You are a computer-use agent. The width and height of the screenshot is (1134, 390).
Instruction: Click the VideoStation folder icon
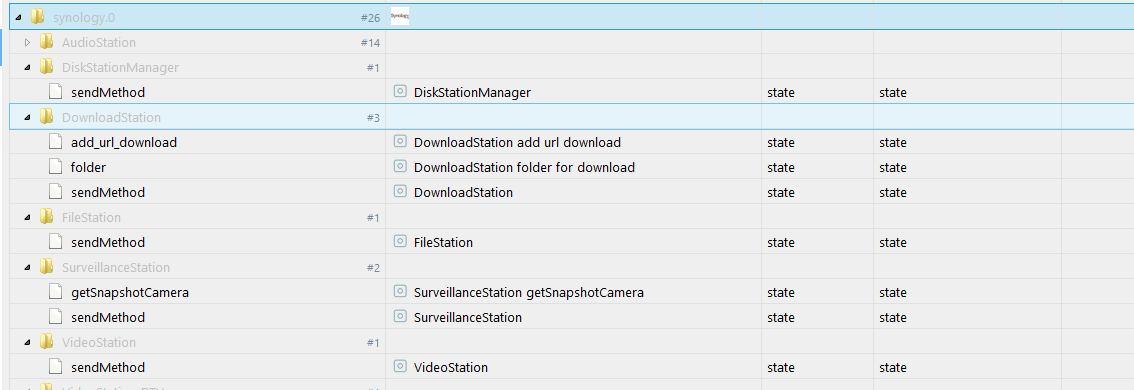46,342
